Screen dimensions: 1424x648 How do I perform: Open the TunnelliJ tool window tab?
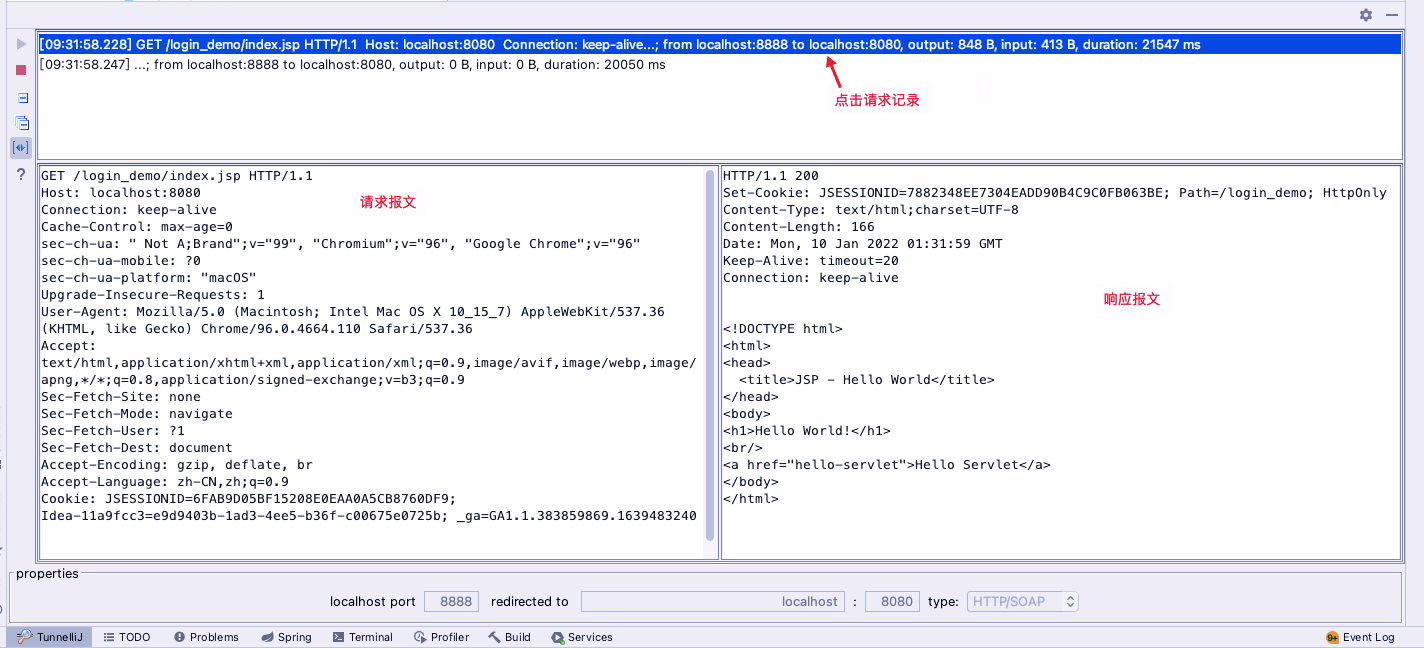[x=50, y=637]
